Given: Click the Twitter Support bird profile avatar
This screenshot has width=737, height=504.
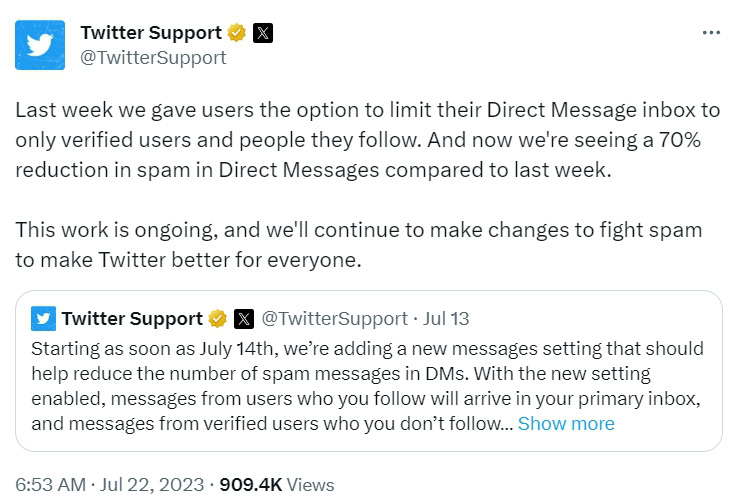Looking at the screenshot, I should 41,44.
